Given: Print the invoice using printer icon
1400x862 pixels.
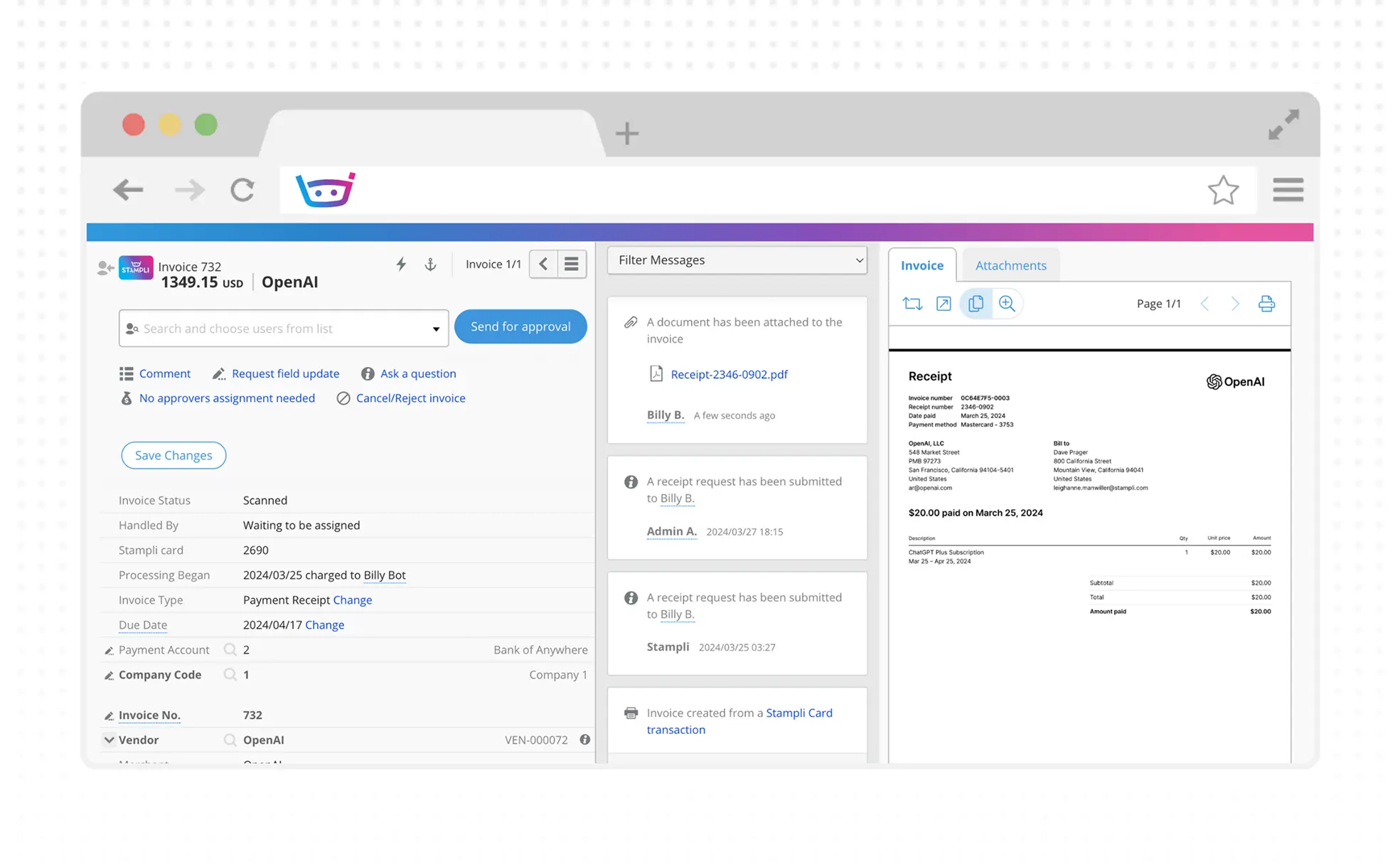Looking at the screenshot, I should click(x=1266, y=304).
